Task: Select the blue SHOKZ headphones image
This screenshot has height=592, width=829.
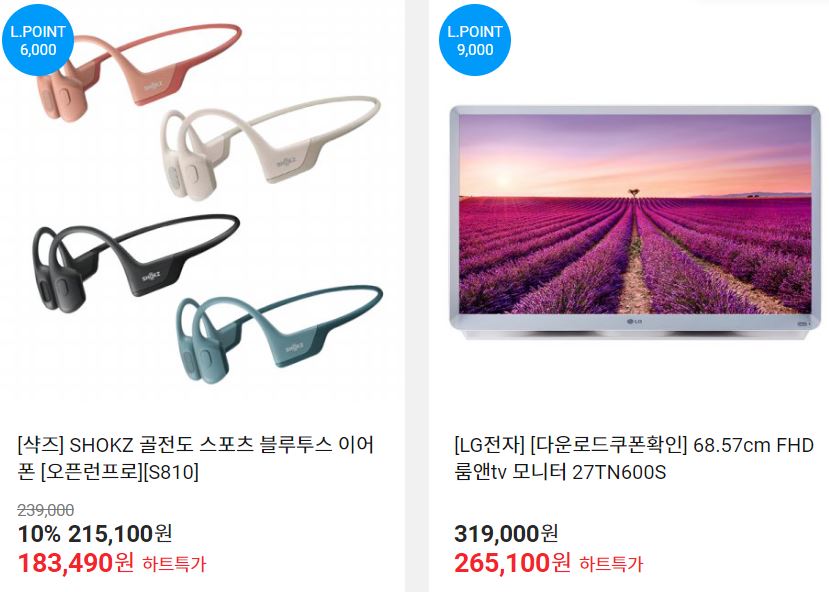Action: click(279, 334)
